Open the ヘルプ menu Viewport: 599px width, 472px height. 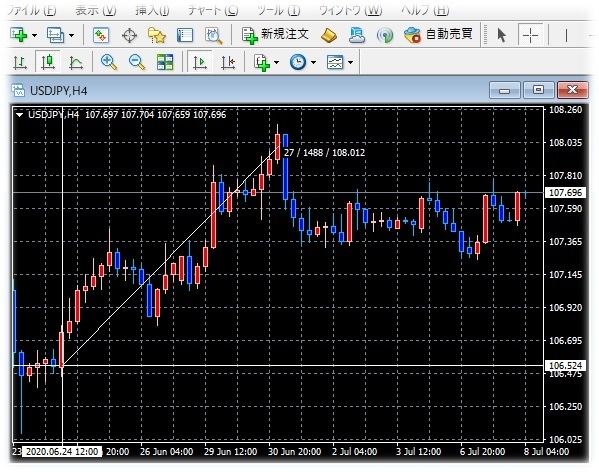point(425,10)
